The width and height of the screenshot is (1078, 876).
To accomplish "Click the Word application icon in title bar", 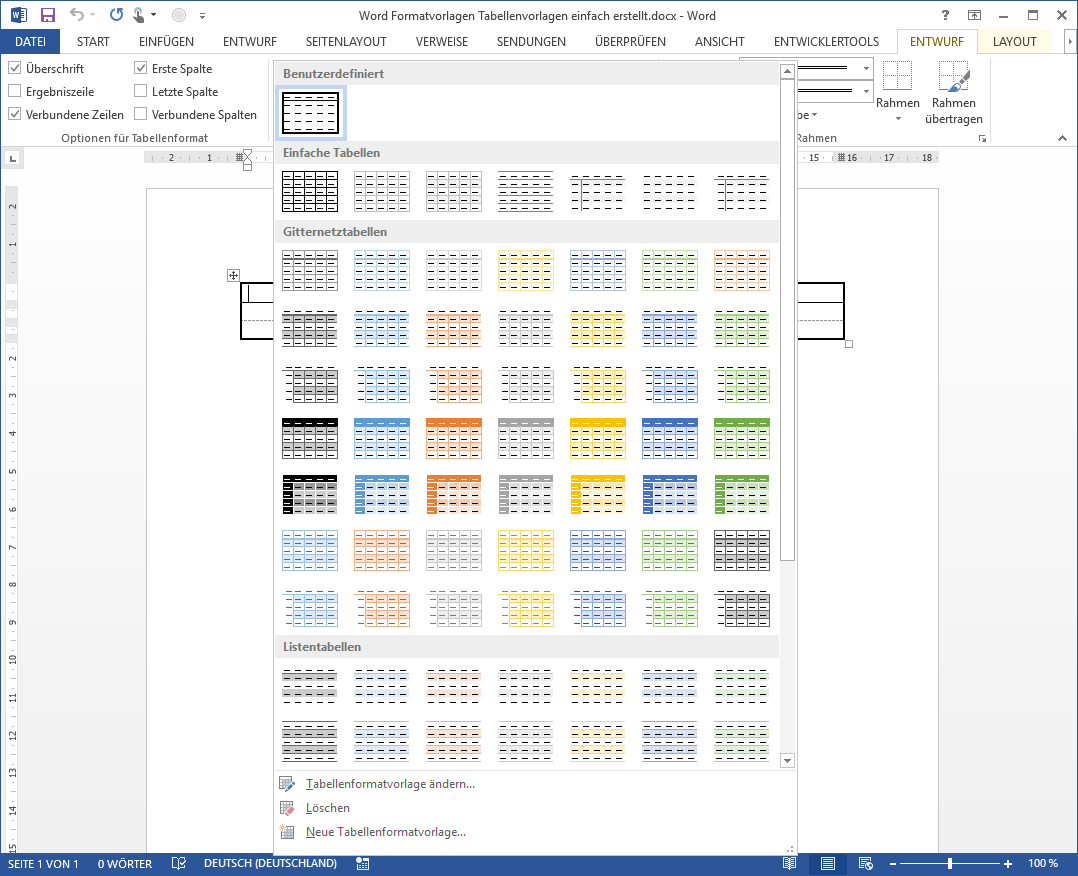I will [x=19, y=15].
